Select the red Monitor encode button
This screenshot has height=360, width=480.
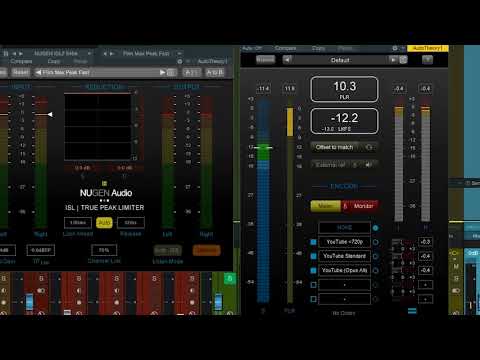coord(360,206)
